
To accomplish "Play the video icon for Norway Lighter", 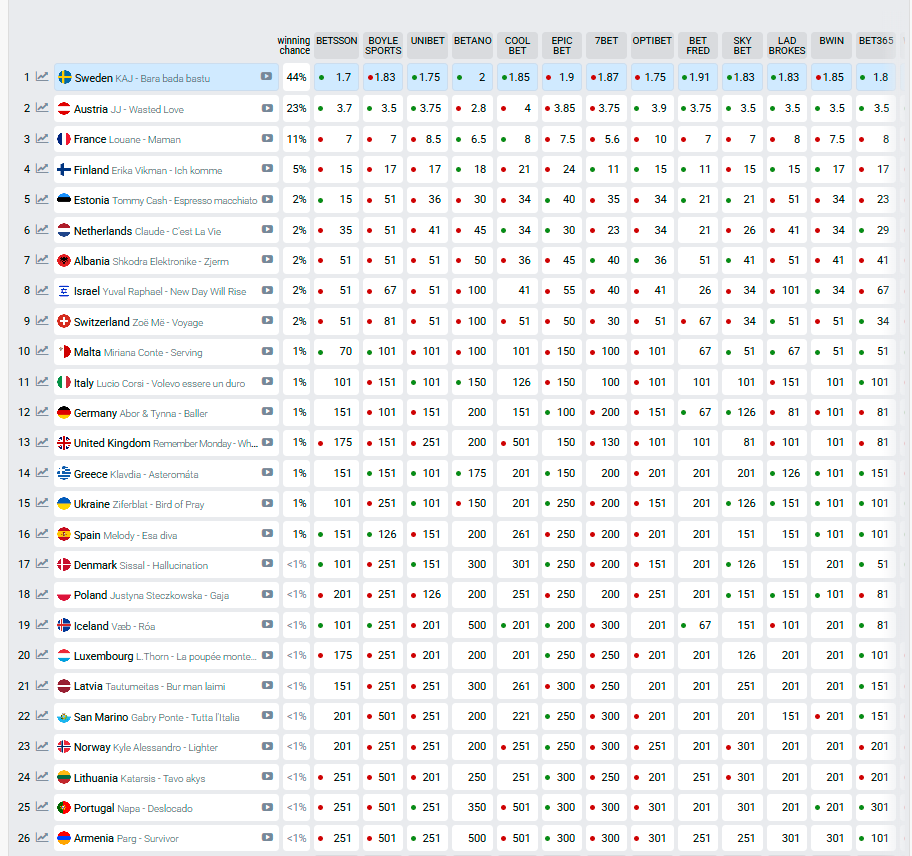I will (x=267, y=746).
